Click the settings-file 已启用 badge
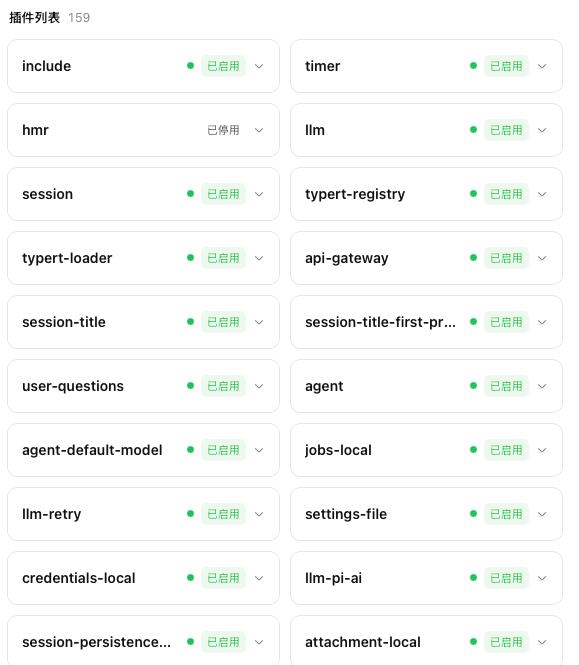579x665 pixels. click(506, 514)
